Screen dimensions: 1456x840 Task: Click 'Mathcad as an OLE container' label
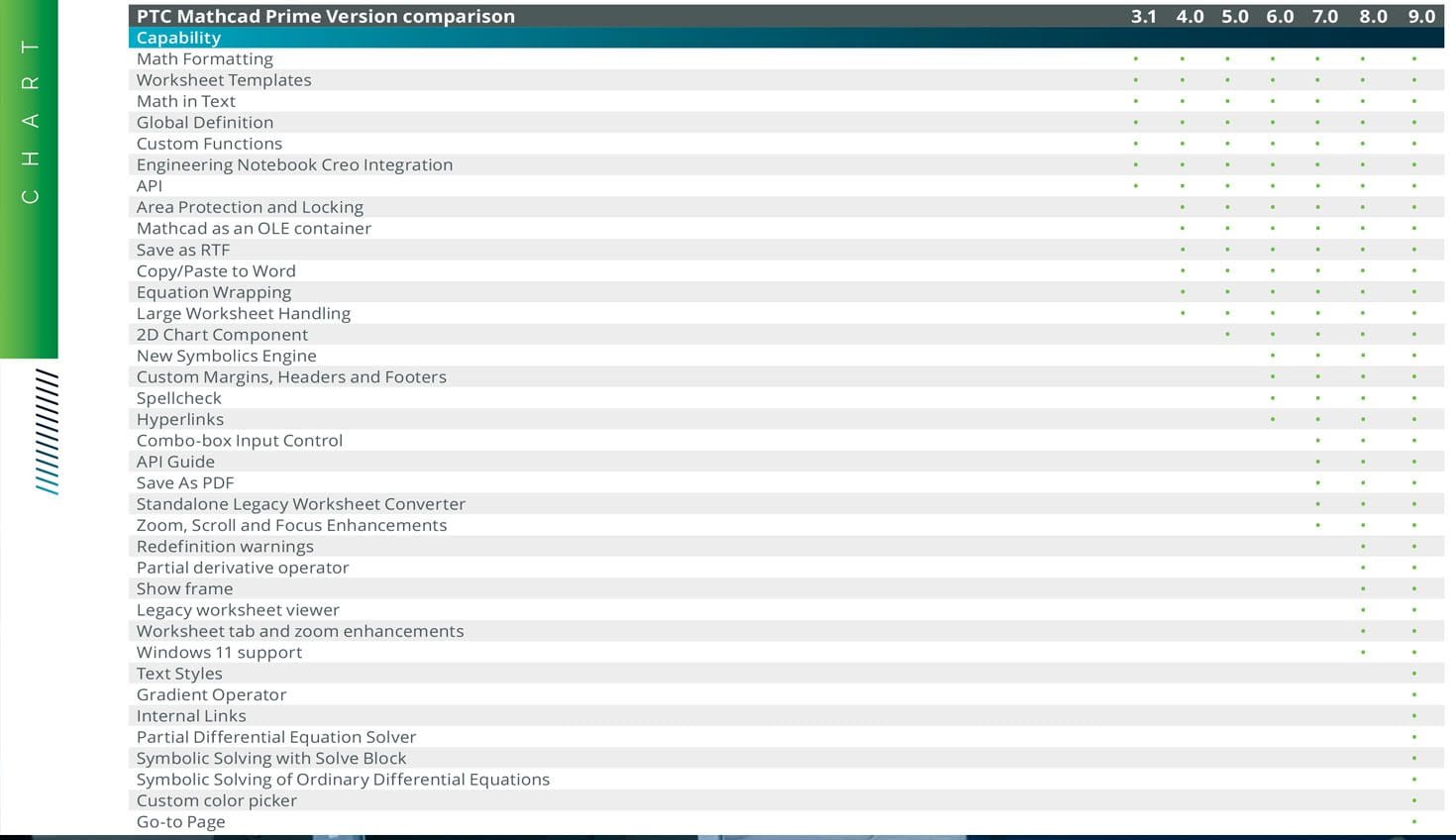pyautogui.click(x=254, y=228)
